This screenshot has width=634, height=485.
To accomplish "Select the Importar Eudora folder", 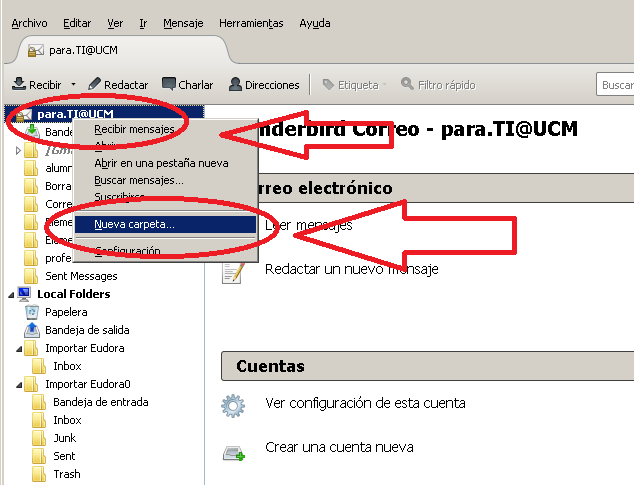I will (x=85, y=348).
